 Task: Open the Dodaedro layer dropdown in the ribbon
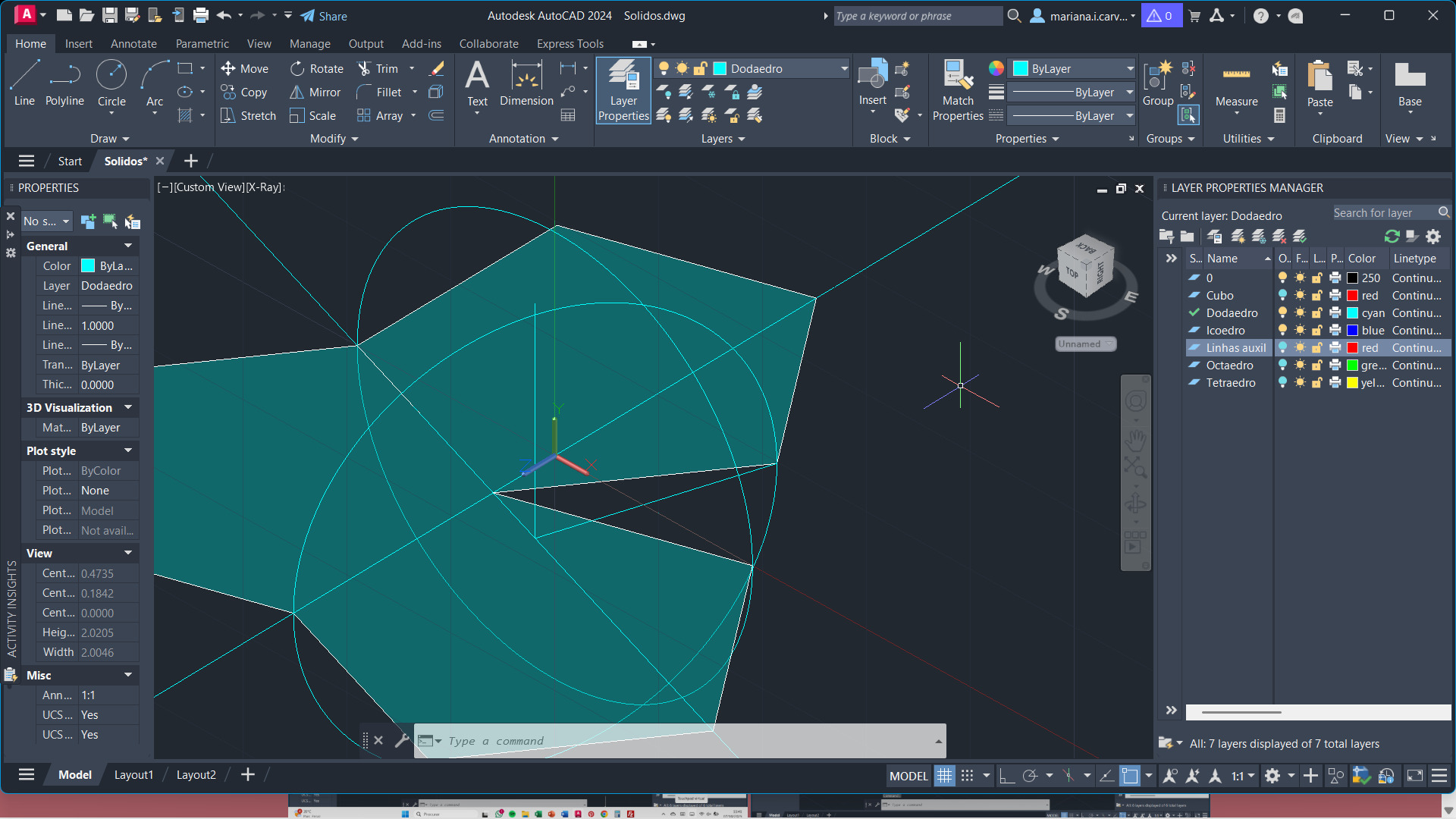(x=843, y=68)
